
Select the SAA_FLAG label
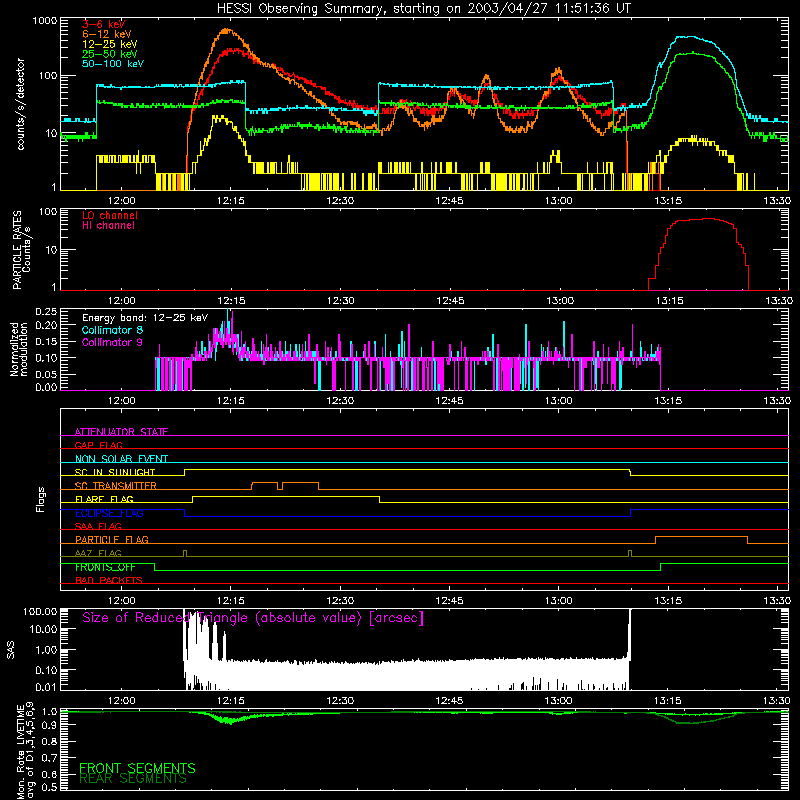click(x=98, y=526)
